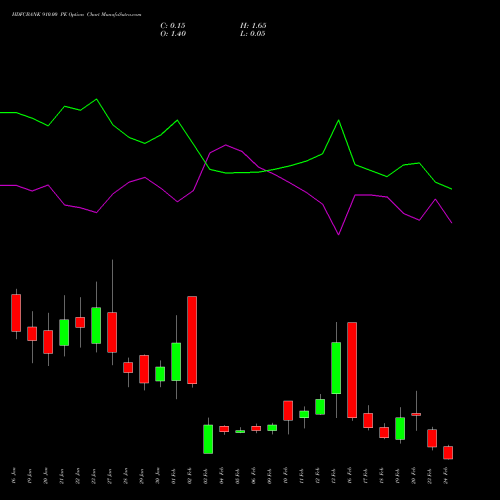Click the first red candle for 16 Jan
The height and width of the screenshot is (500, 500).
[16, 313]
